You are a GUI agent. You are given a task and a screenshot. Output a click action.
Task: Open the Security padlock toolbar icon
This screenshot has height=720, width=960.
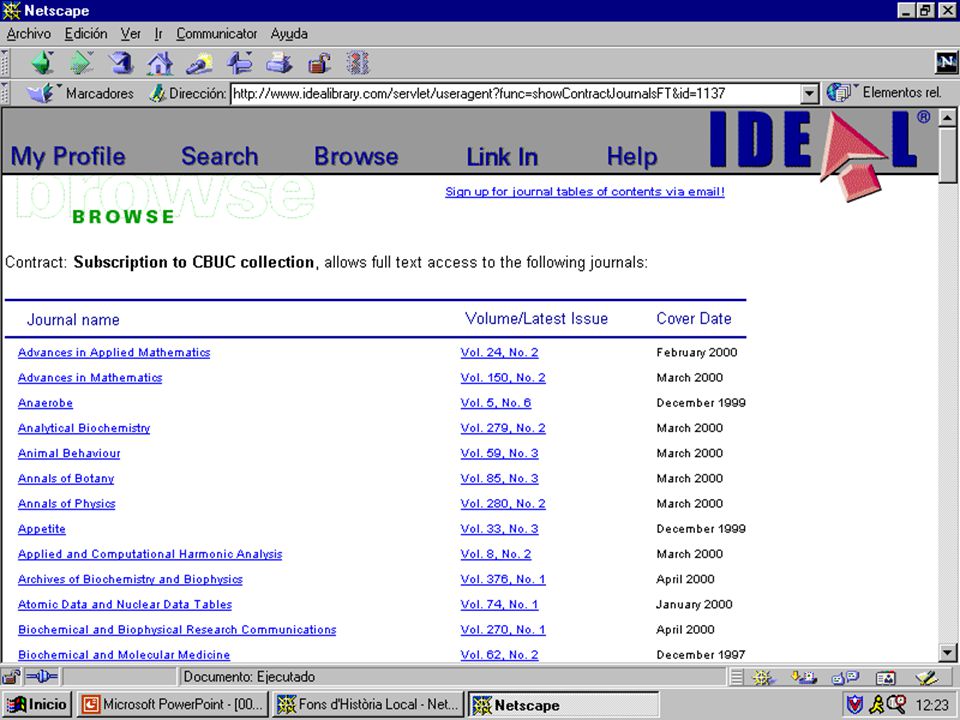[319, 63]
